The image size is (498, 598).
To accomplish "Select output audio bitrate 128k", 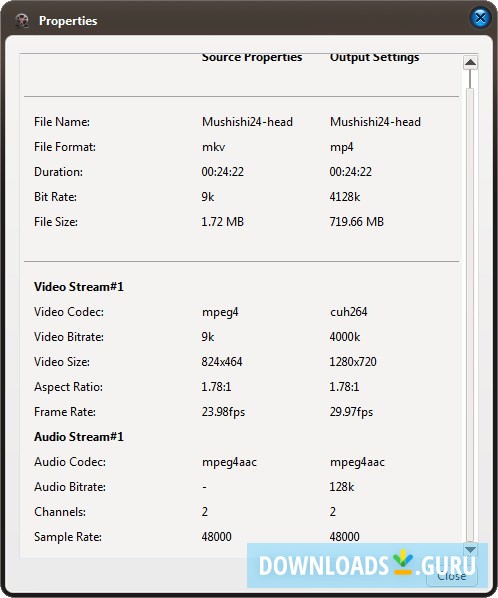I will tap(342, 487).
